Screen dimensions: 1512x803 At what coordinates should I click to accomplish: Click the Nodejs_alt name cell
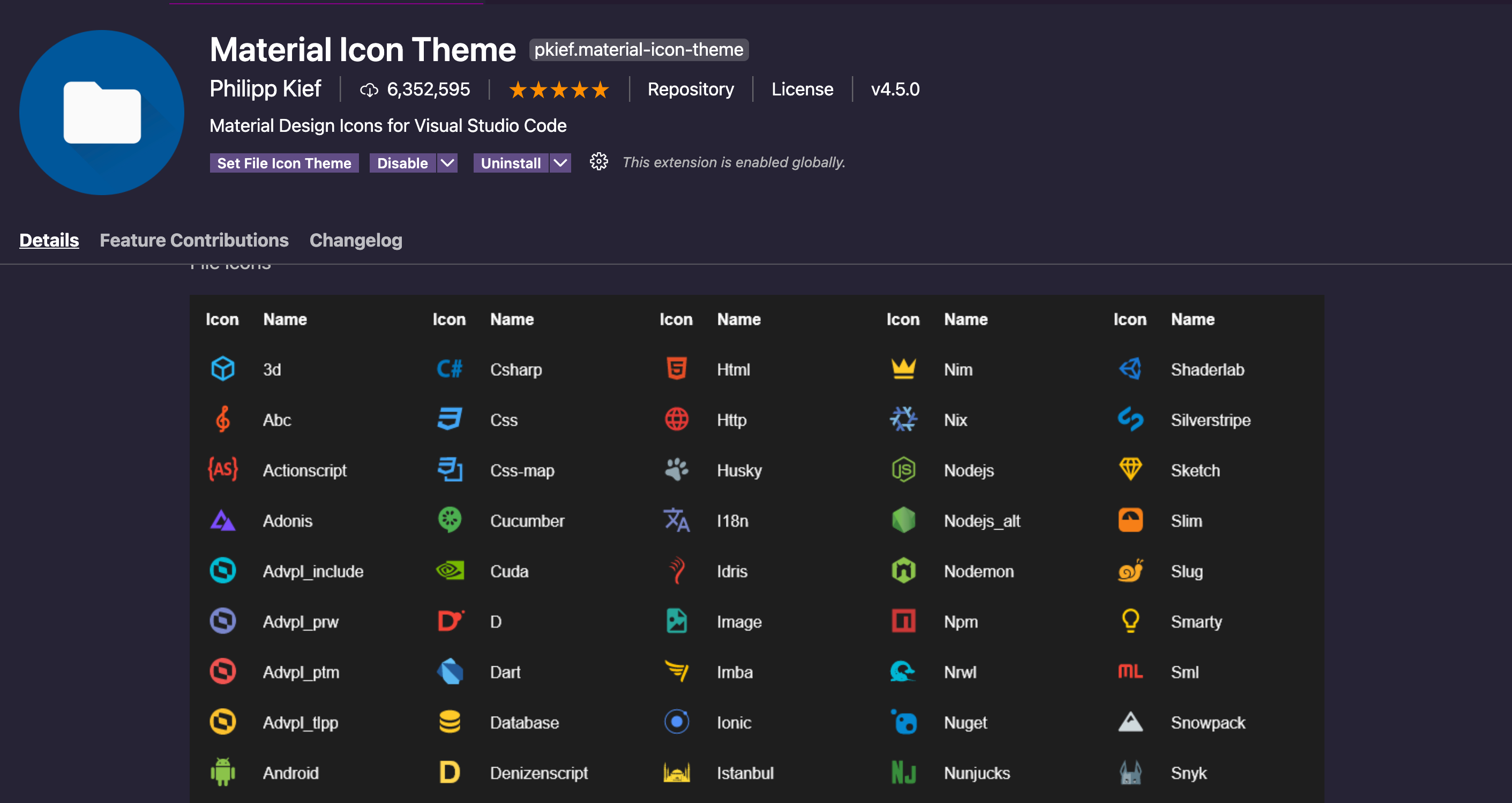(x=982, y=521)
